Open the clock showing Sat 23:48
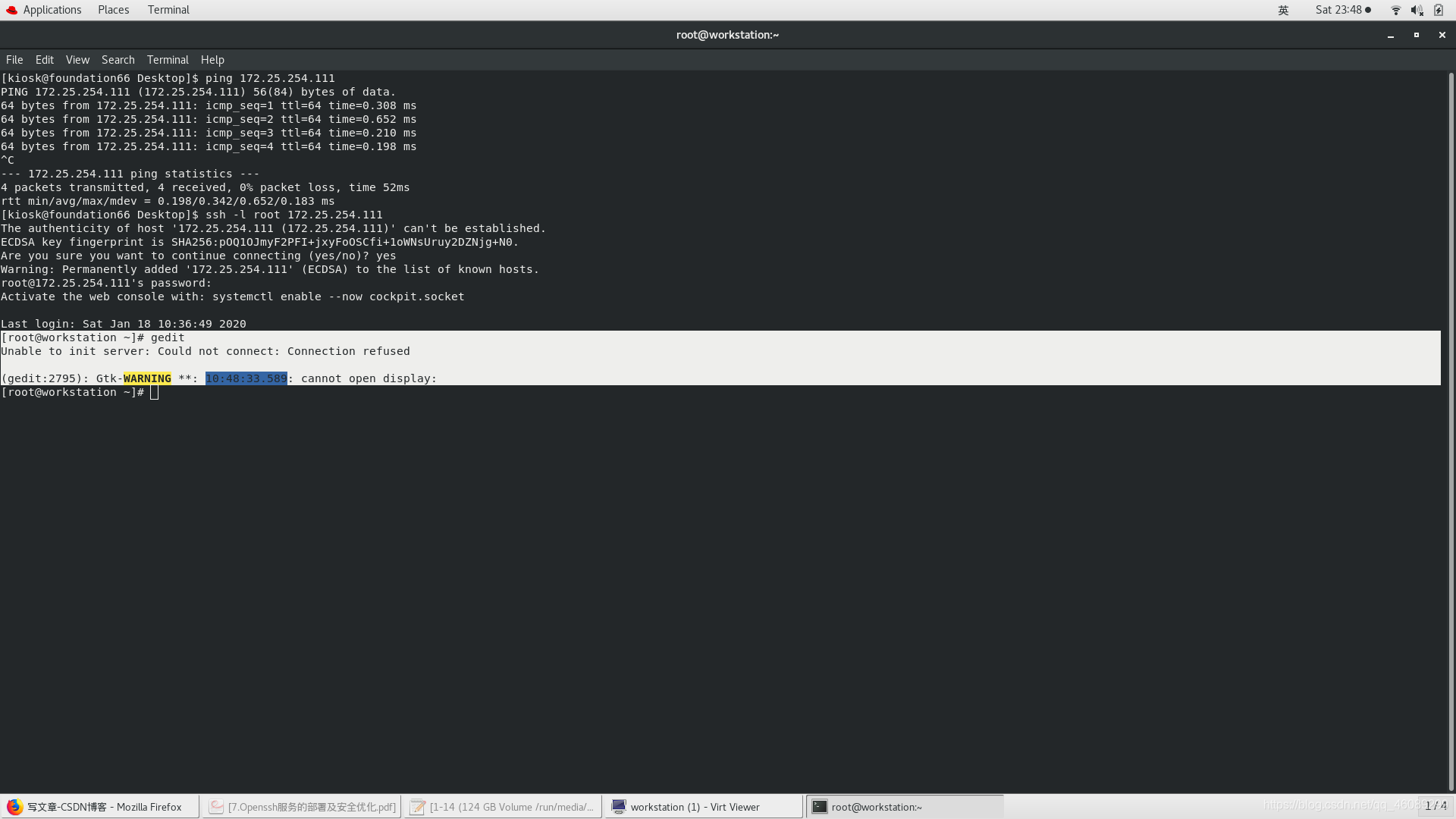 point(1343,10)
